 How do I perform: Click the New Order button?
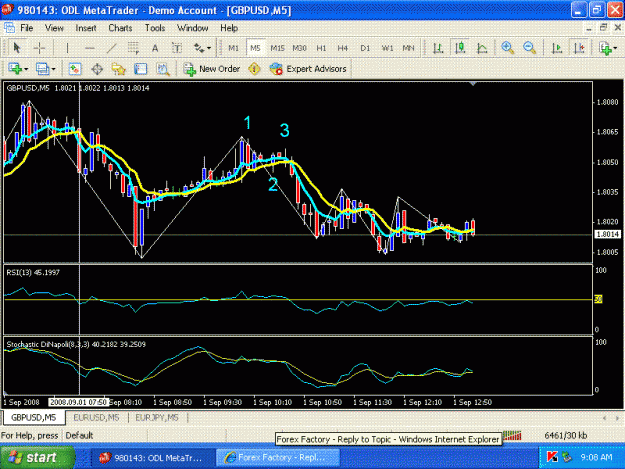coord(212,69)
